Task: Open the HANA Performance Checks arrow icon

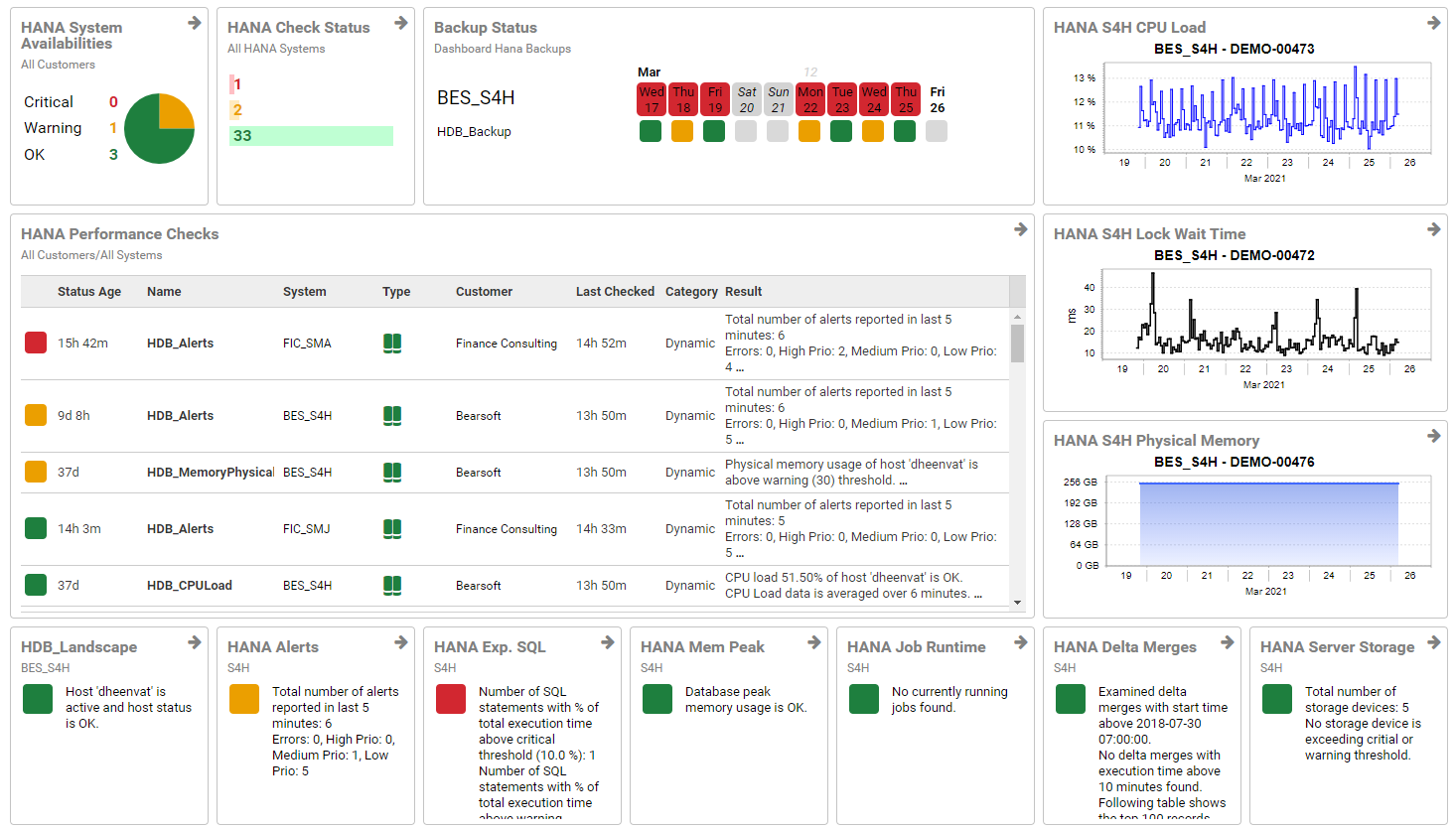Action: click(x=1020, y=229)
